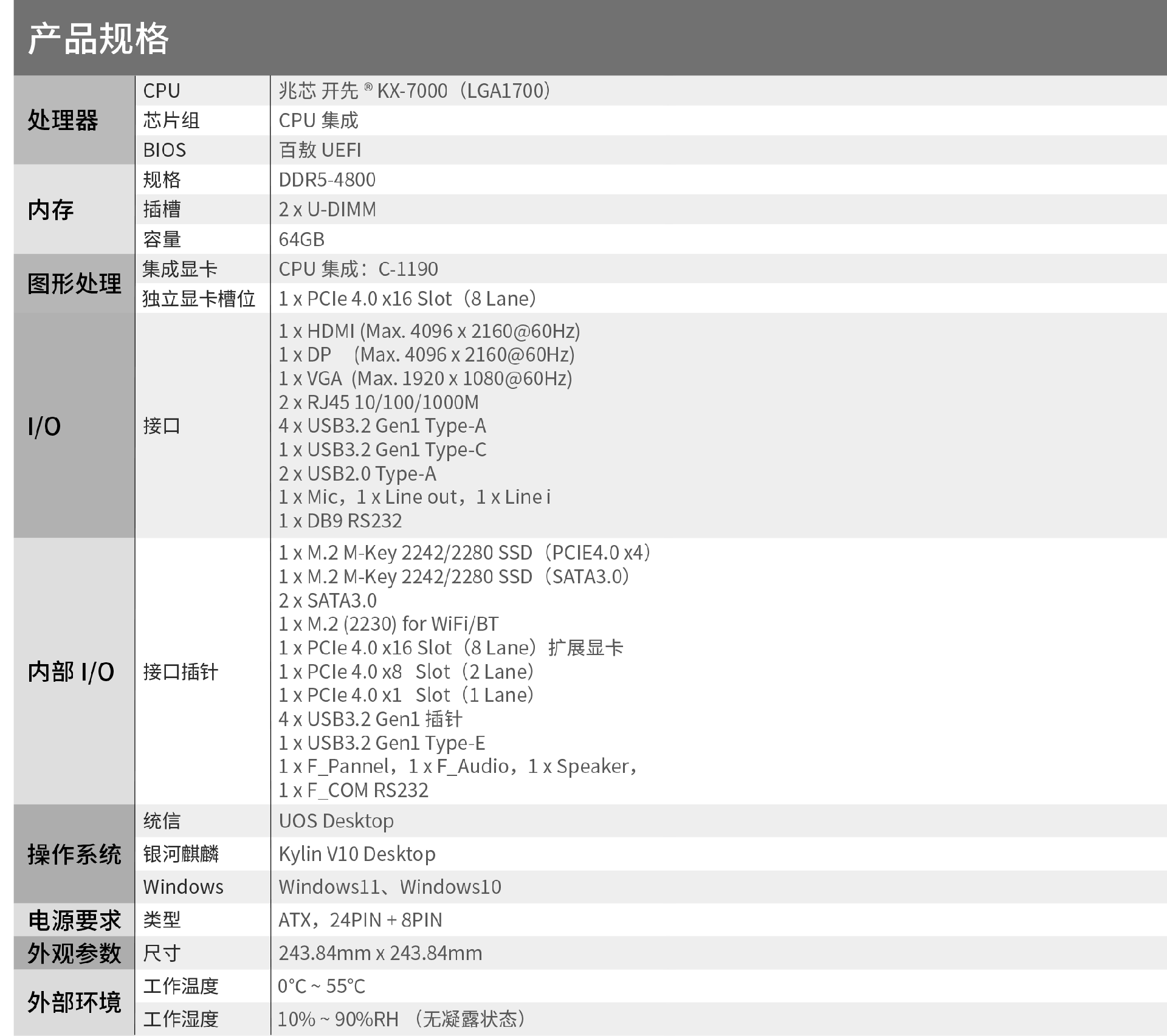
Task: Click the ATX, 24PIN + 8PIN text
Action: coord(360,920)
